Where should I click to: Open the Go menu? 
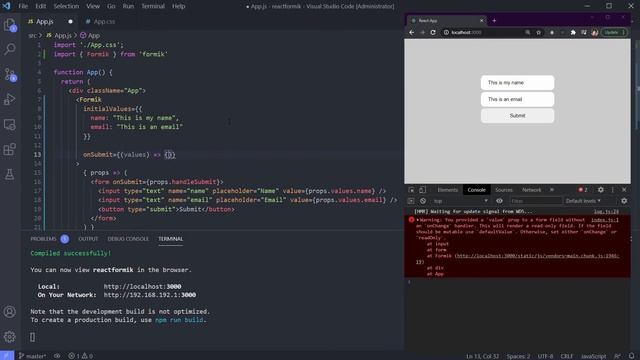111,6
